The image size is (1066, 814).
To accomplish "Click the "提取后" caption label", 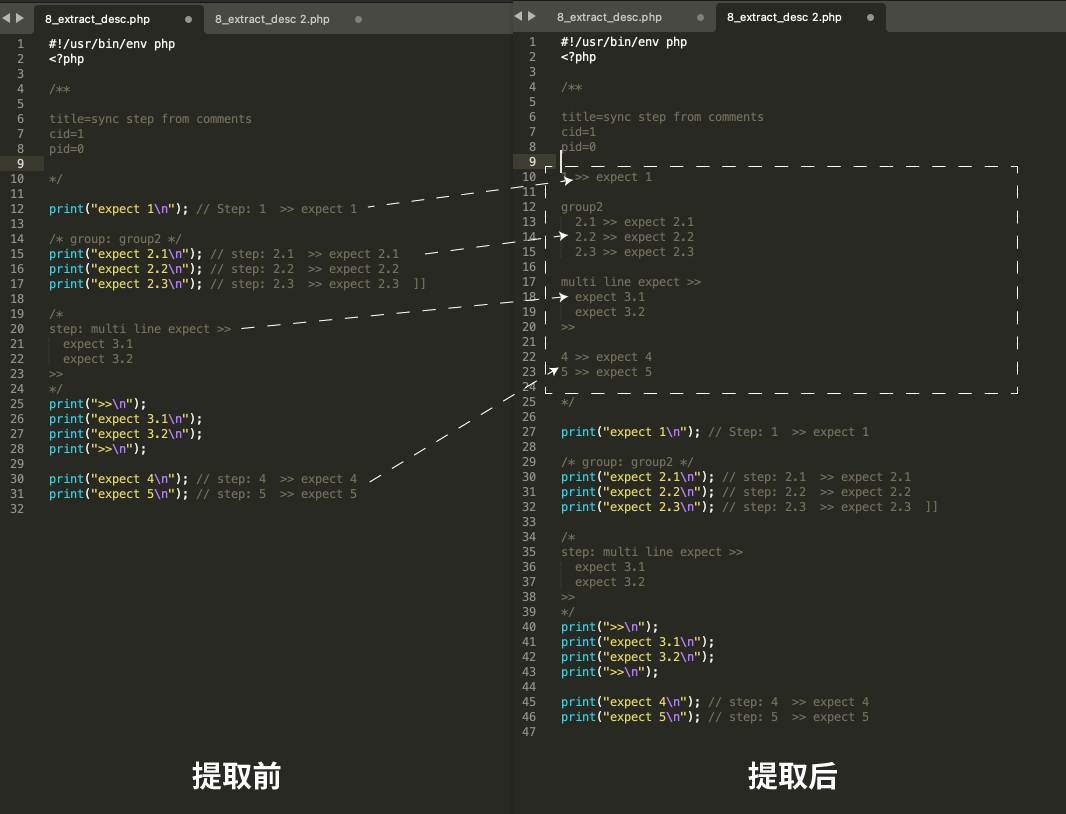I will pyautogui.click(x=792, y=776).
